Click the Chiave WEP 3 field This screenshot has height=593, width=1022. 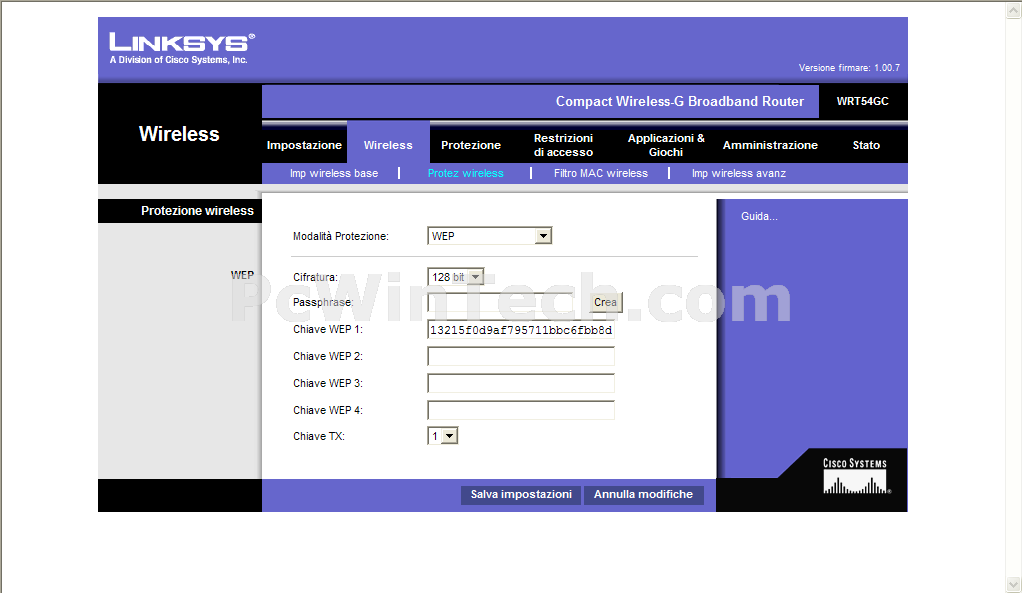click(x=521, y=383)
